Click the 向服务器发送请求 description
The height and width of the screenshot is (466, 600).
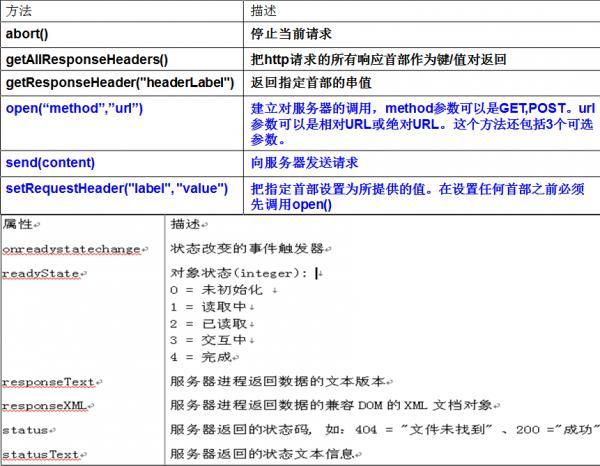pos(304,162)
